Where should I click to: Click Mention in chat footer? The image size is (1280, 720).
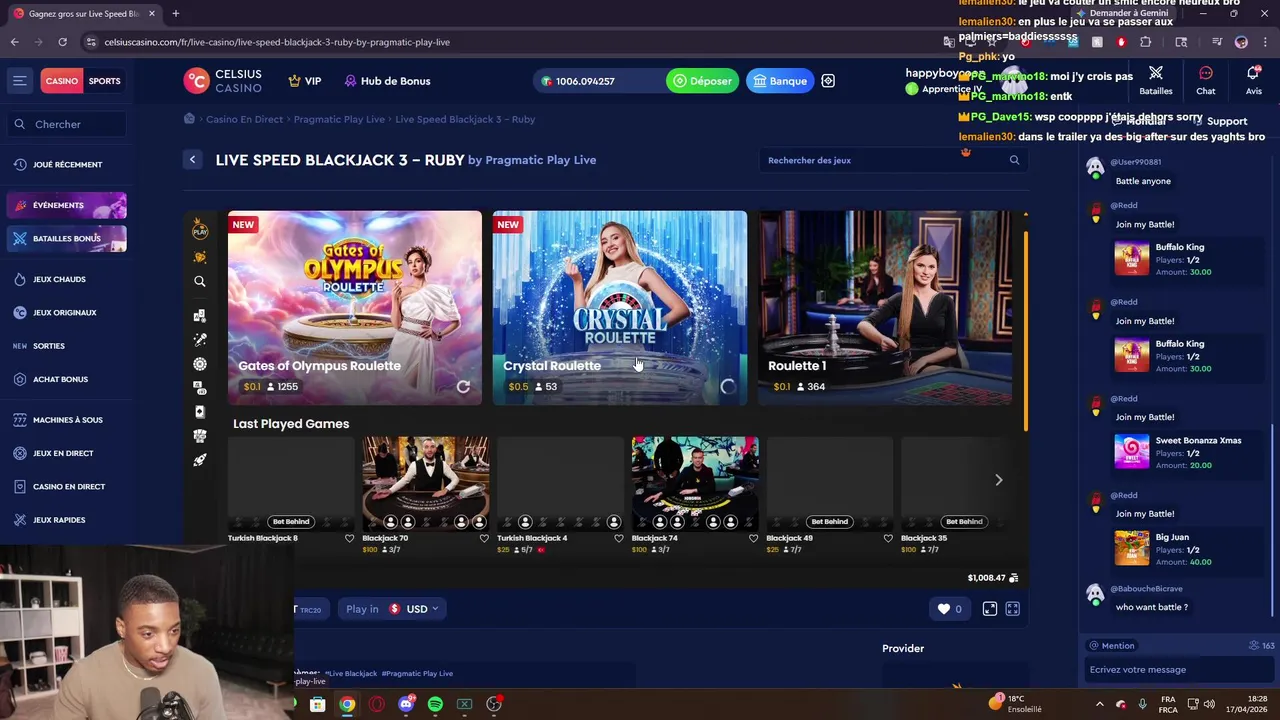tap(1111, 646)
